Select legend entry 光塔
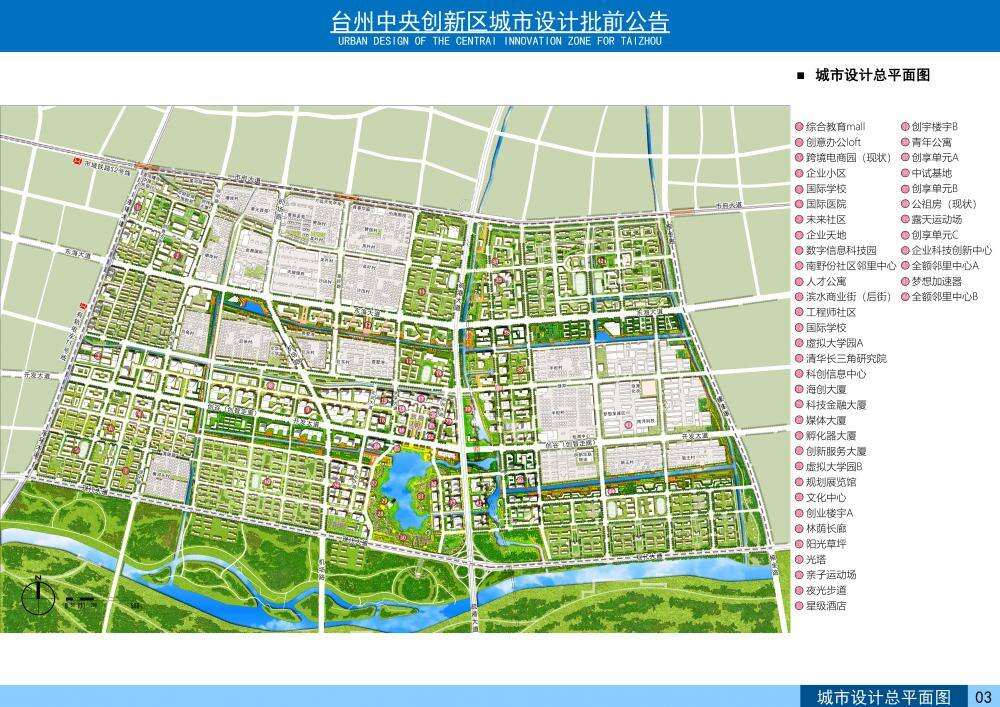 [811, 560]
